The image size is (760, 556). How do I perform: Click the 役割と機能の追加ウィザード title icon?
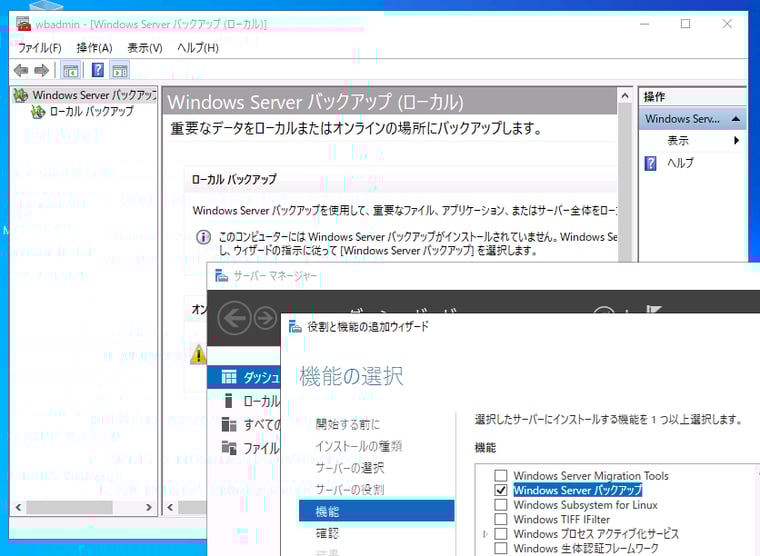295,327
